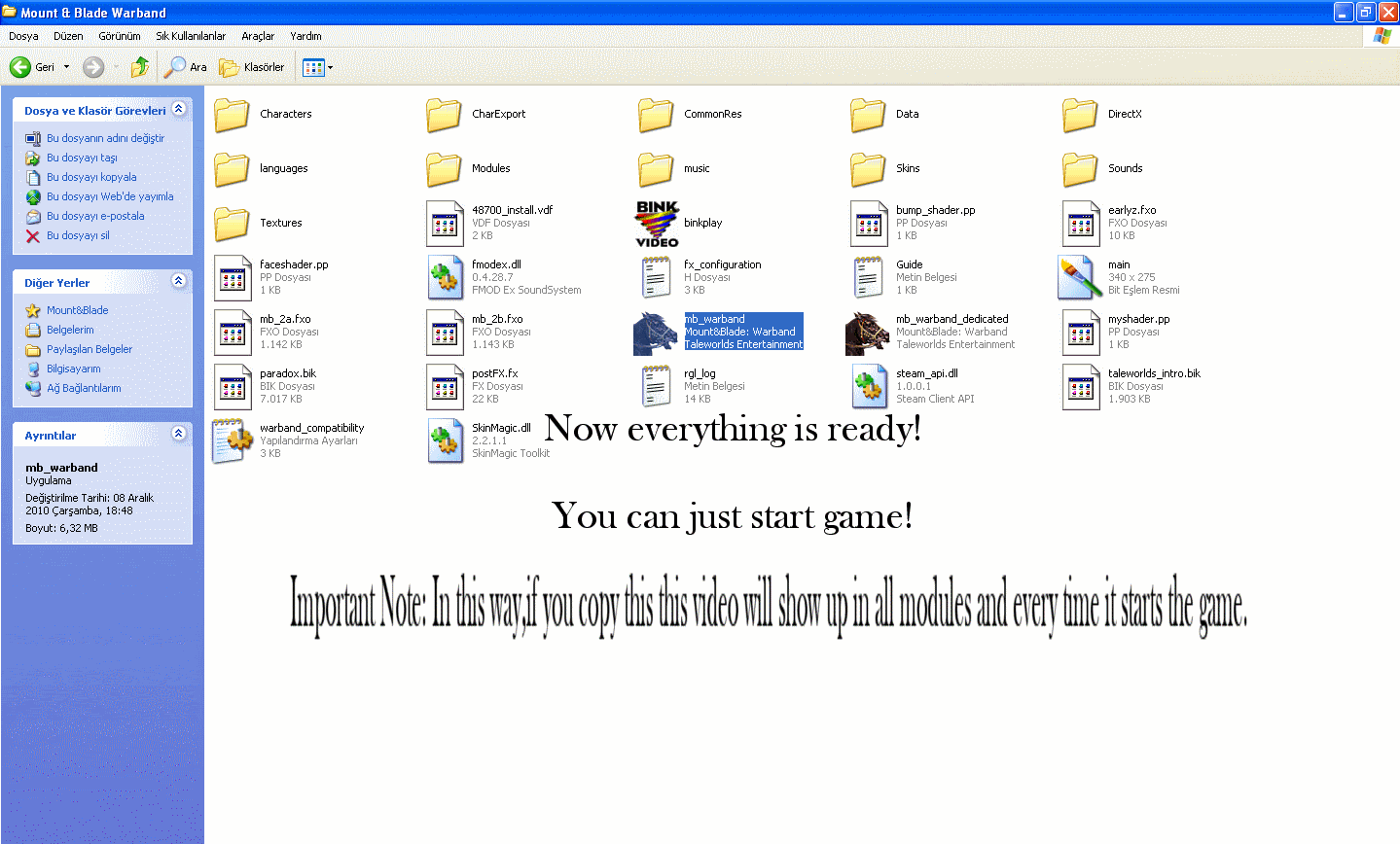Go up one folder level
This screenshot has height=844, width=1400.
point(140,67)
